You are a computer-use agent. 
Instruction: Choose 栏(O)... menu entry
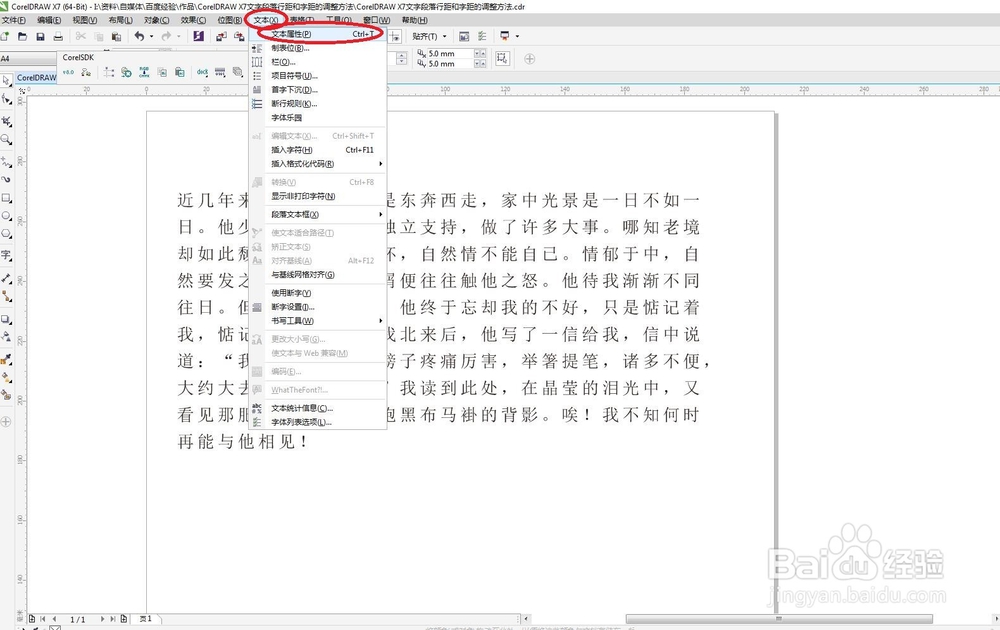319,62
